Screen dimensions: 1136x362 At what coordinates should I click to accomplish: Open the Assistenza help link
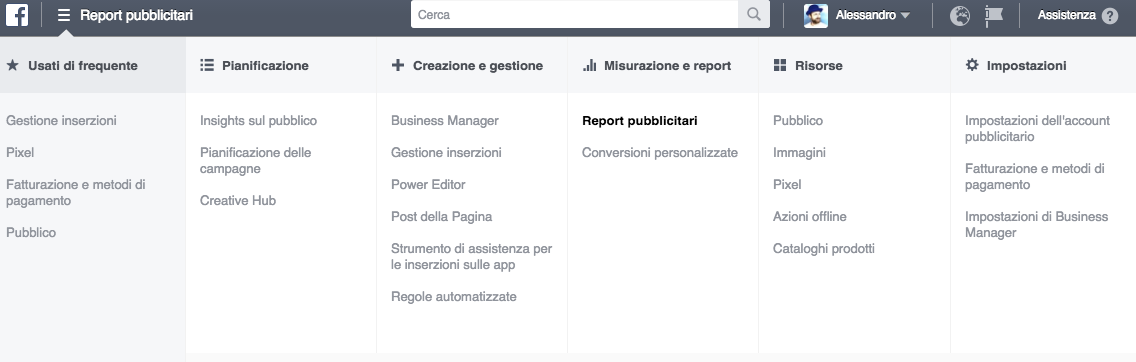tap(1066, 14)
